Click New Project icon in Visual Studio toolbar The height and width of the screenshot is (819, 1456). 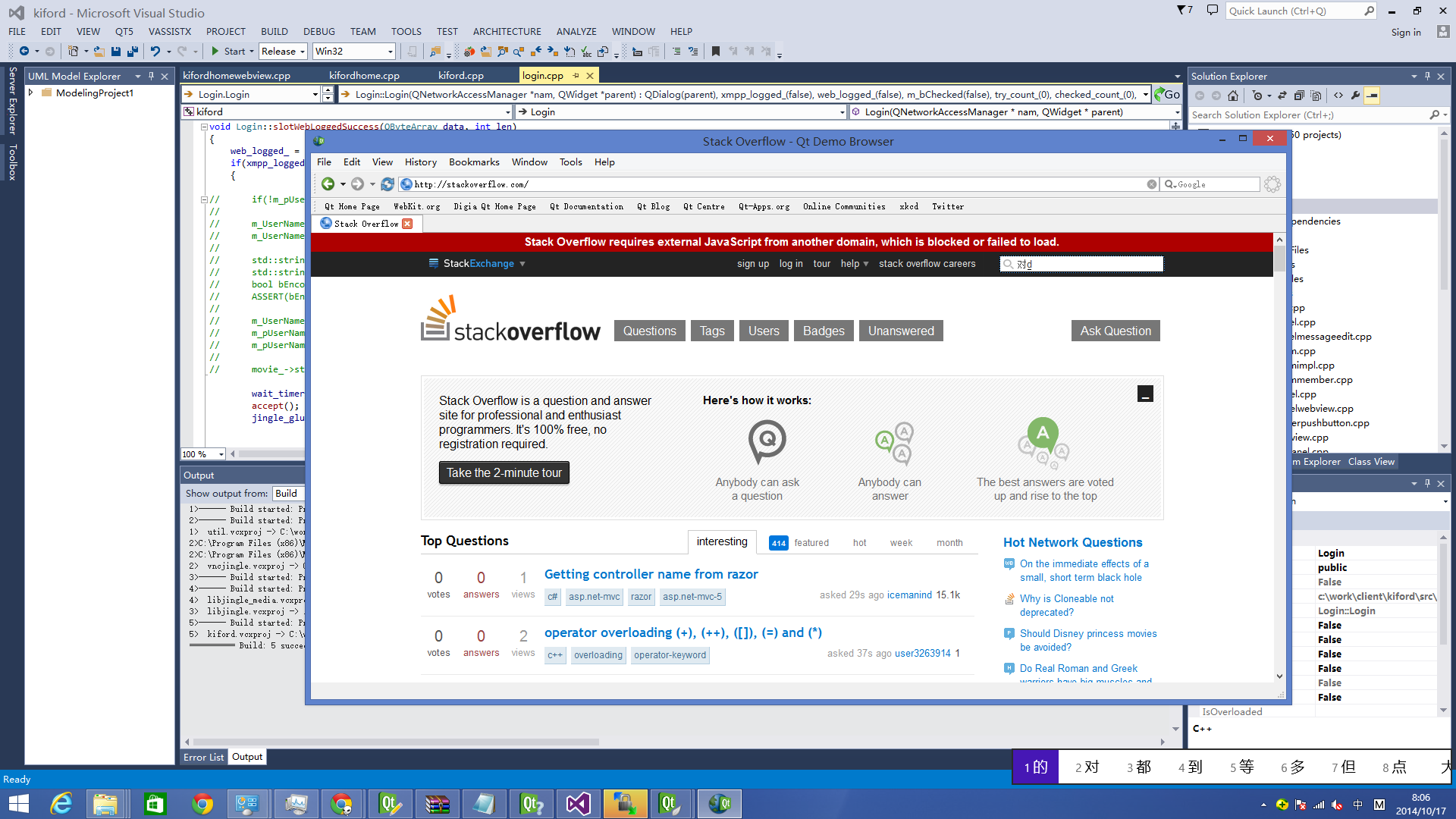(x=74, y=52)
